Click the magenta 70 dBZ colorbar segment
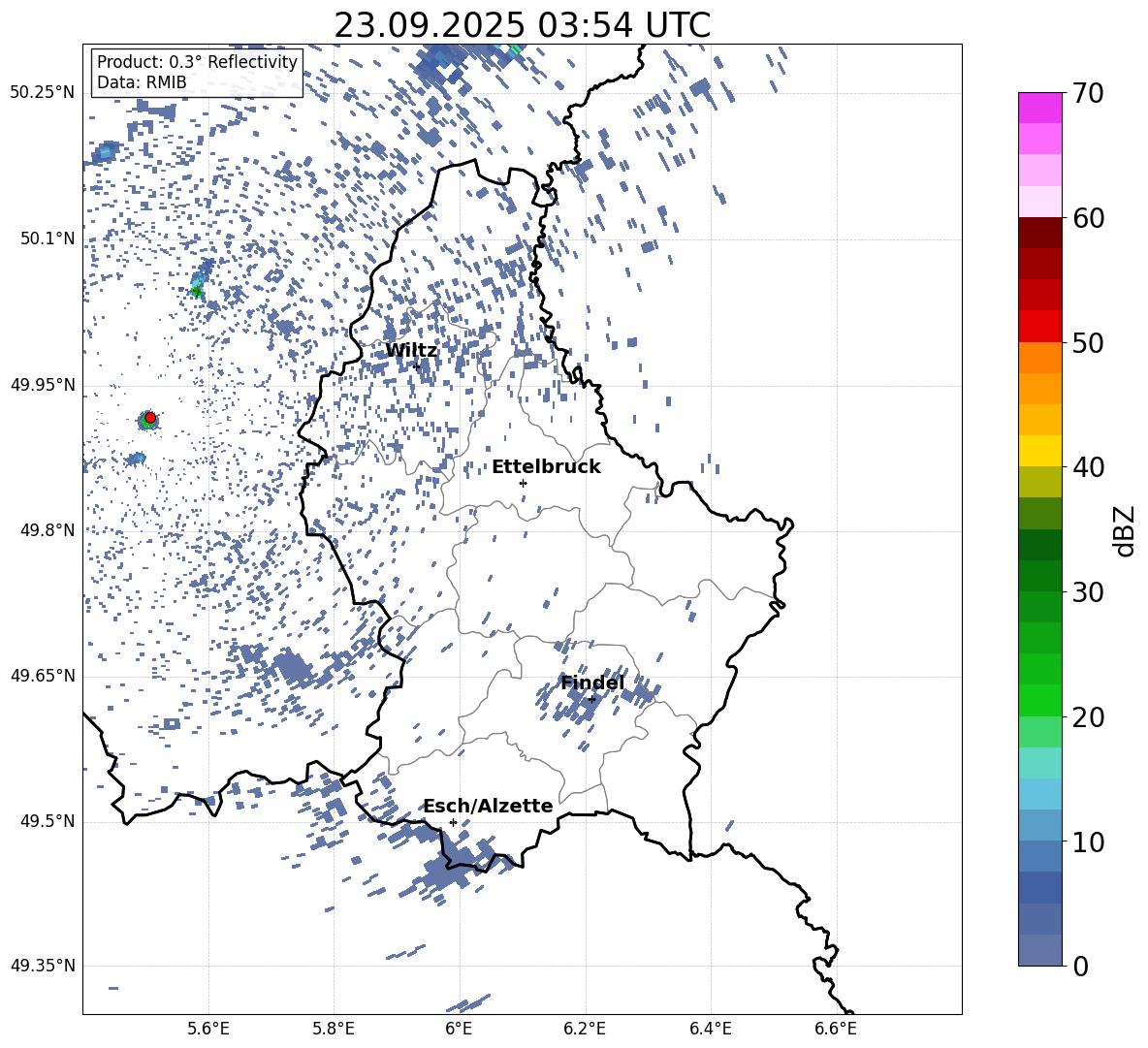The image size is (1148, 1048). click(x=1039, y=108)
